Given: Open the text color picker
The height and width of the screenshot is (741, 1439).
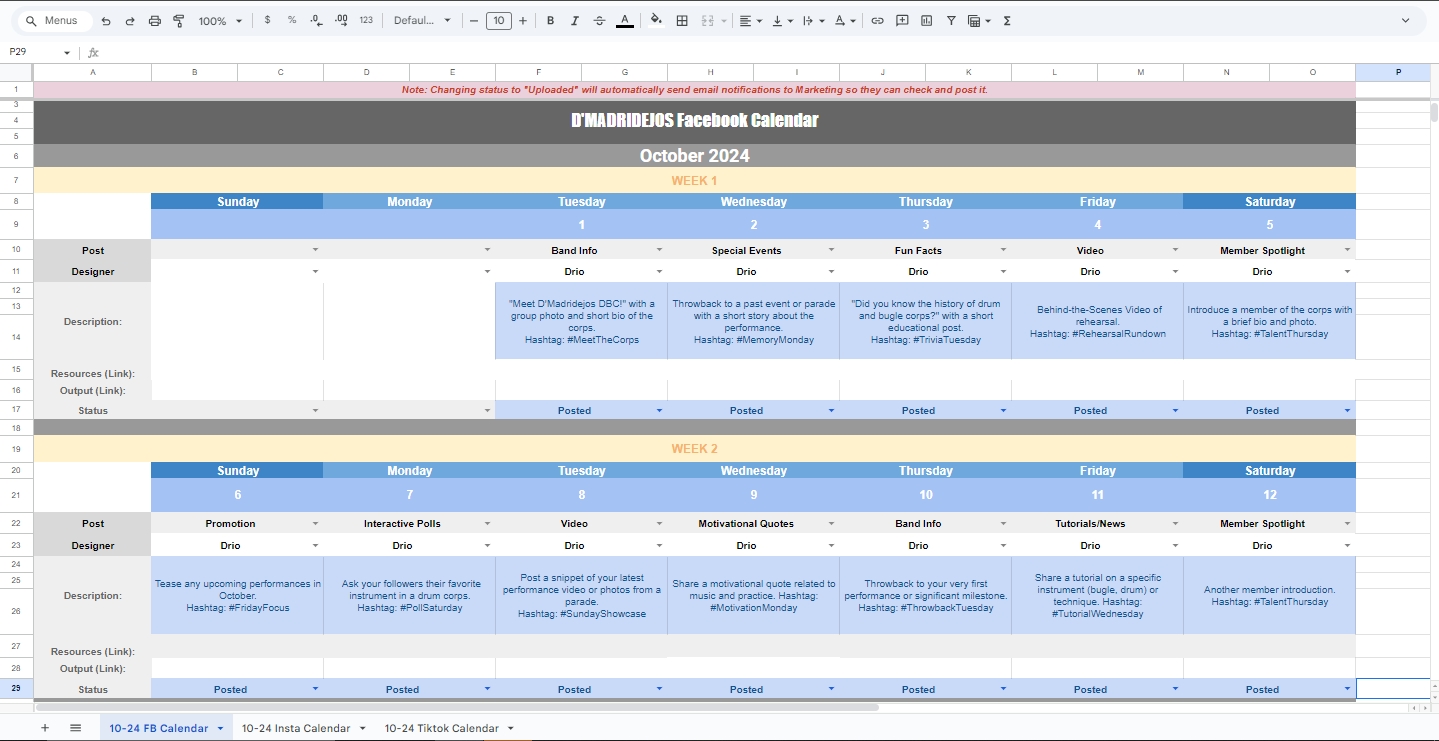Looking at the screenshot, I should (x=625, y=20).
